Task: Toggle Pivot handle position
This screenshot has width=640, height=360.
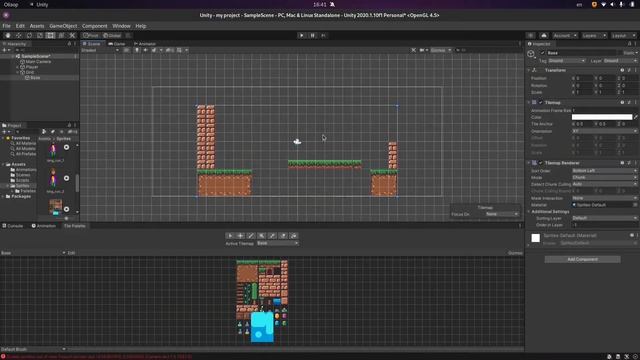Action: tap(91, 36)
